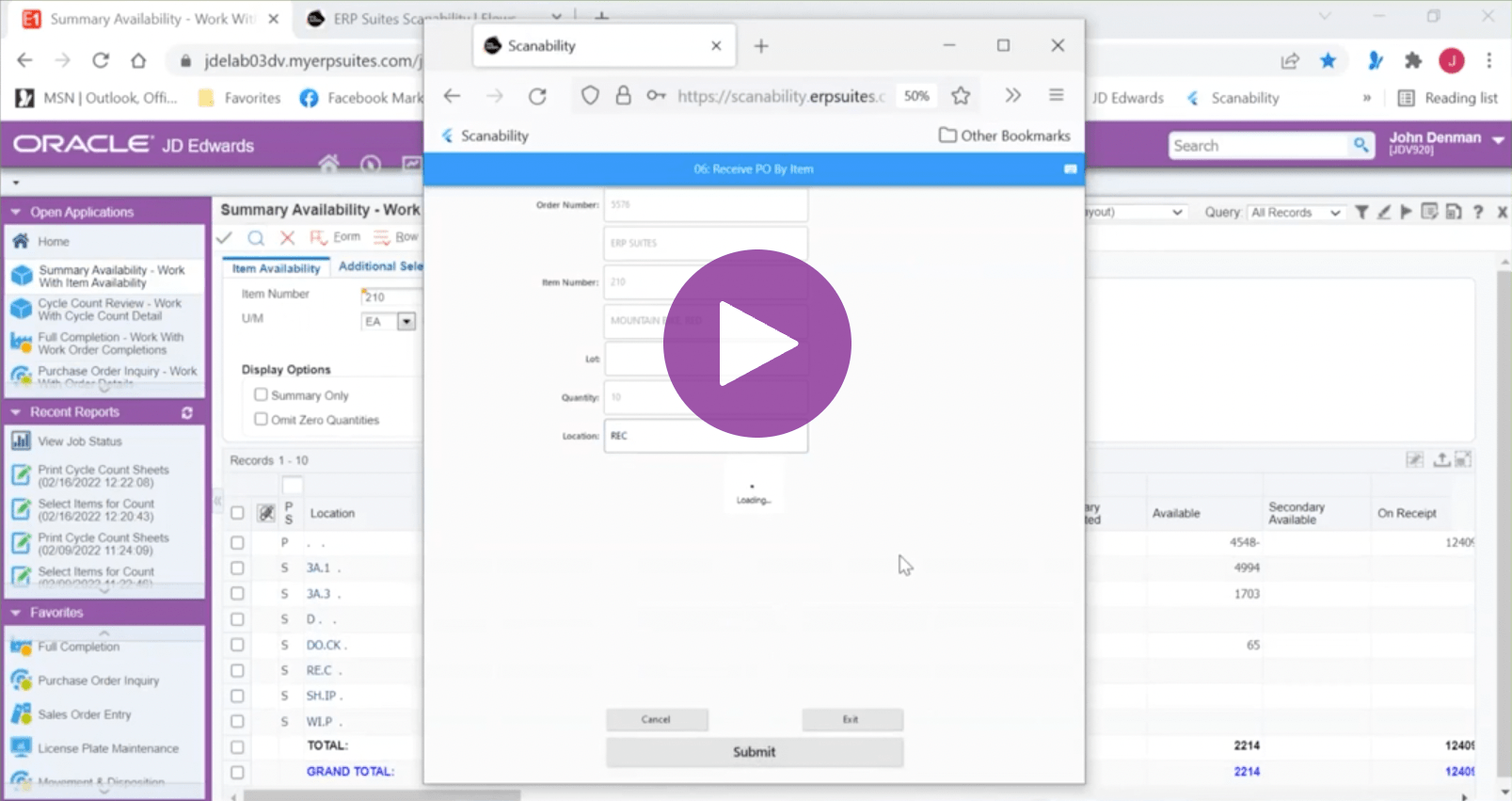Click the padlock site info icon in the Scanability window
Screen dimensions: 1512x801
[x=623, y=95]
